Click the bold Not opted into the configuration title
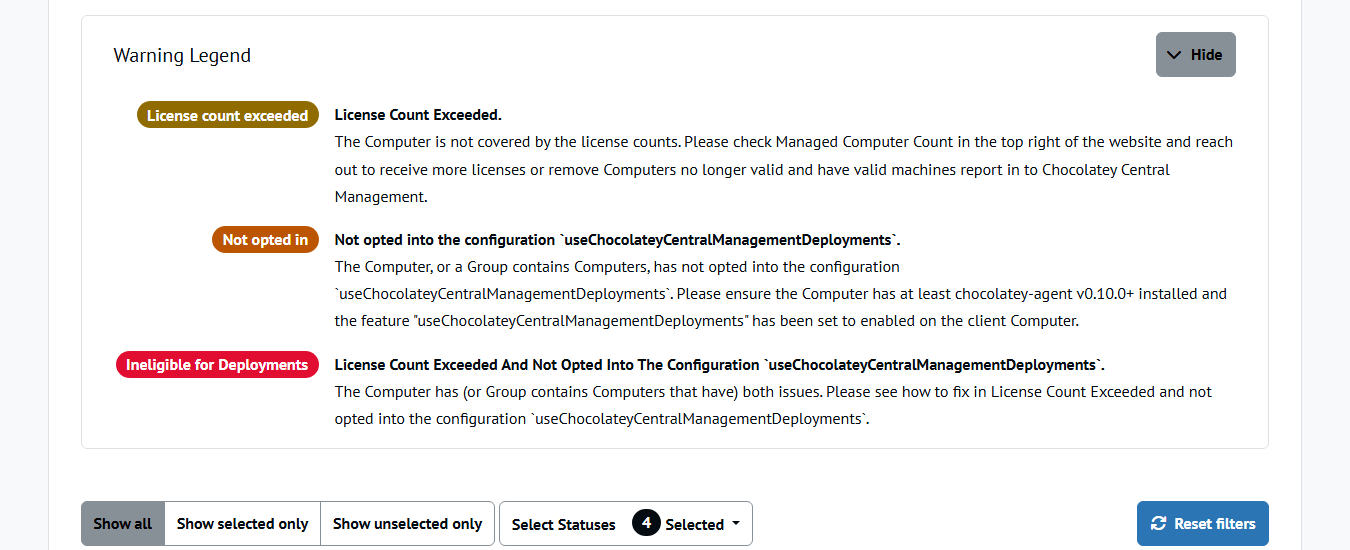1350x550 pixels. point(618,240)
